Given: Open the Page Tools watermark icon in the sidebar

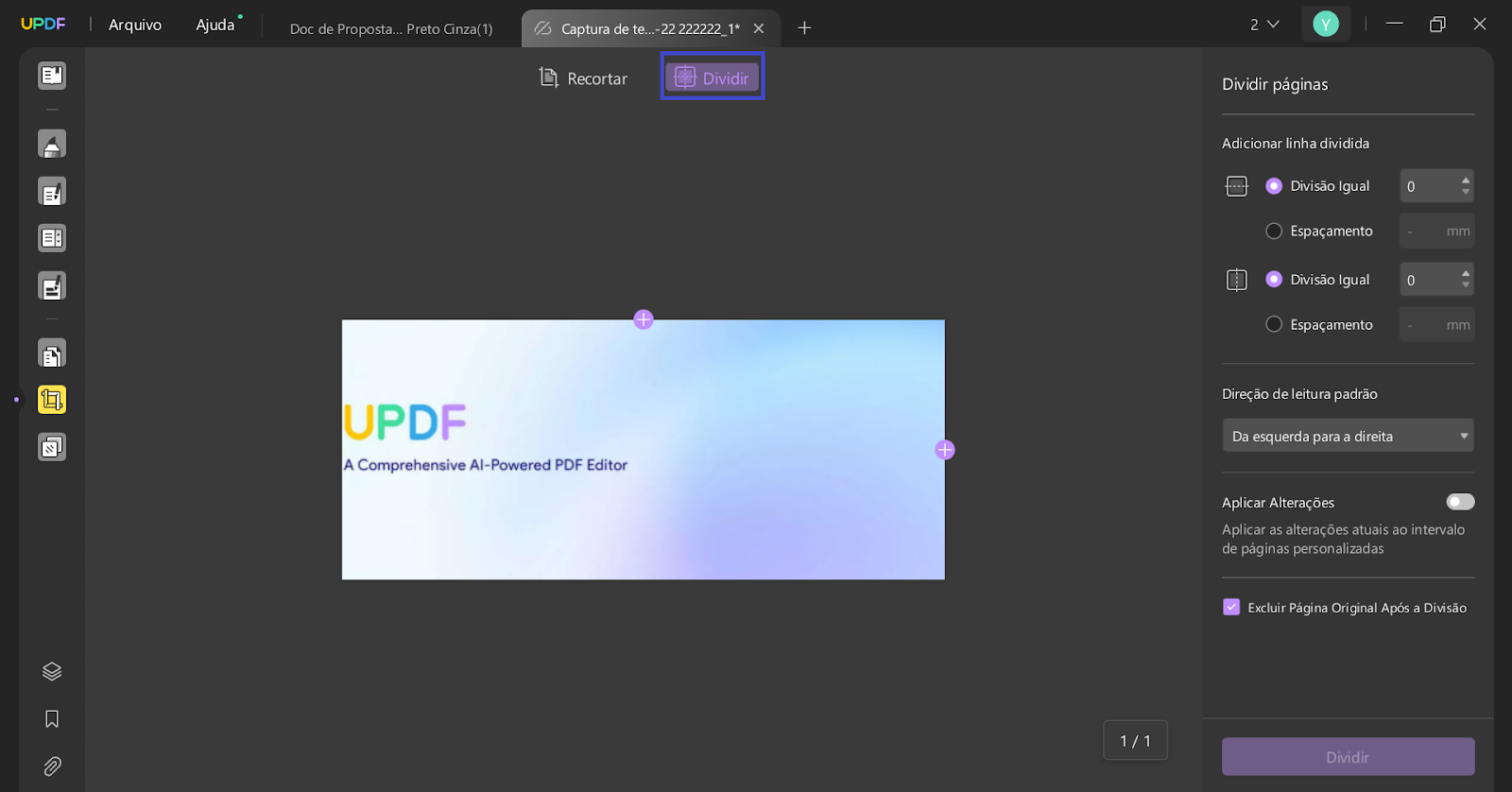Looking at the screenshot, I should tap(52, 447).
